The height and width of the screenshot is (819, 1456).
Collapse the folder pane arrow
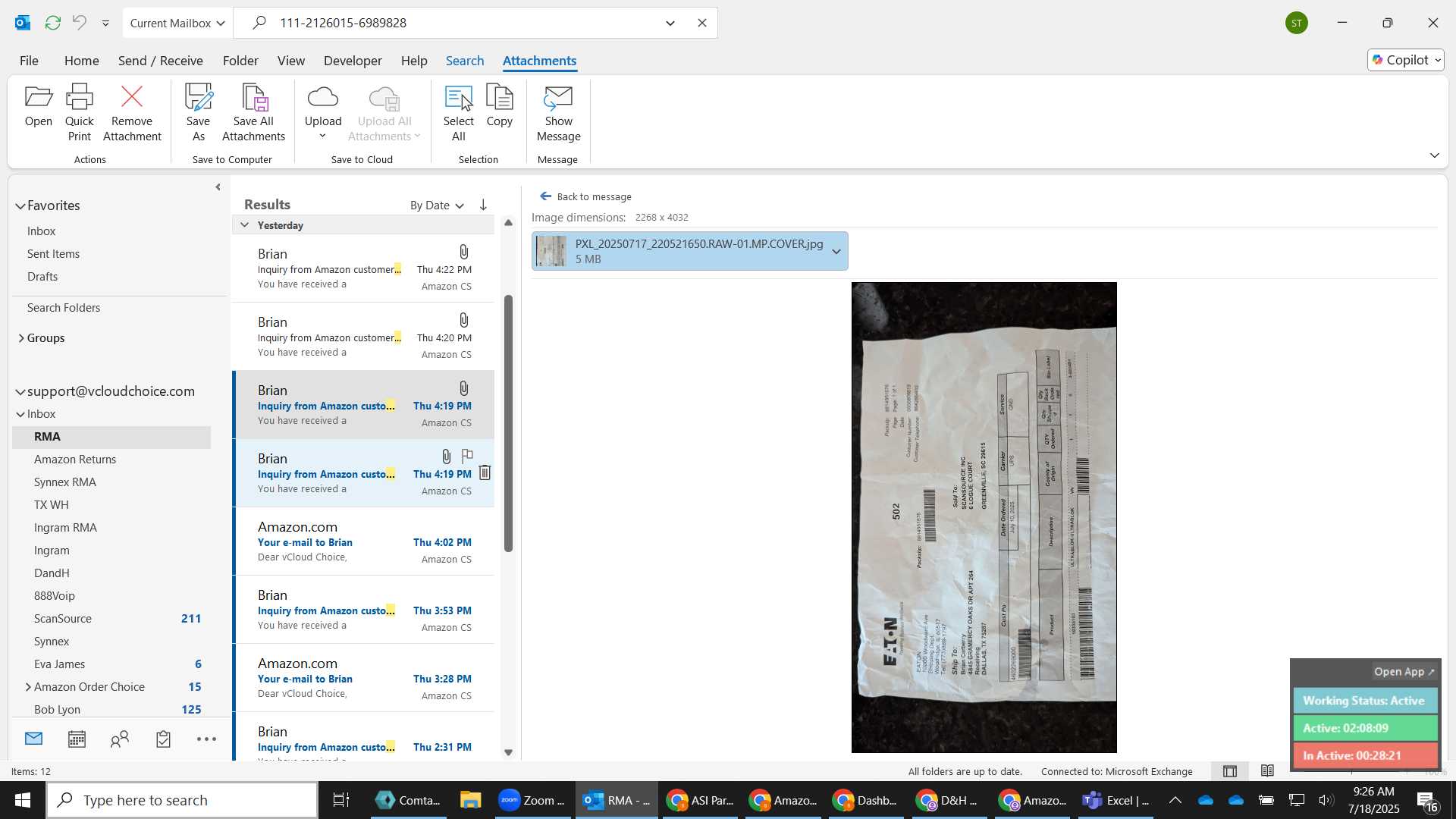click(218, 187)
